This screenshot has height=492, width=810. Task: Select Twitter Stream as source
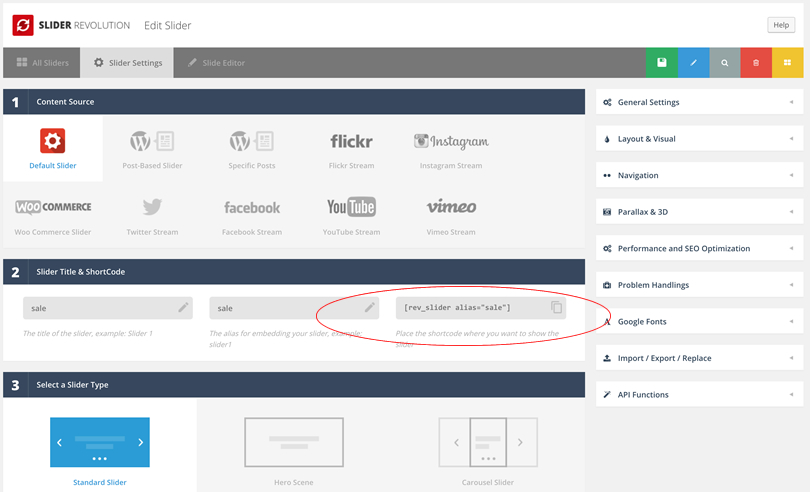pyautogui.click(x=152, y=216)
